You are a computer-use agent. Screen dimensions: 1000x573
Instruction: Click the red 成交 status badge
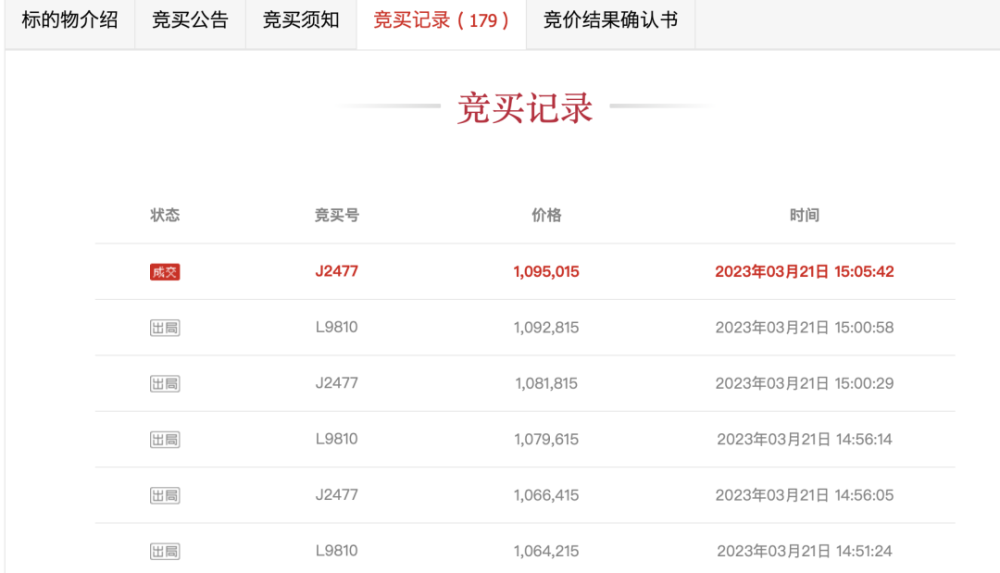point(165,272)
